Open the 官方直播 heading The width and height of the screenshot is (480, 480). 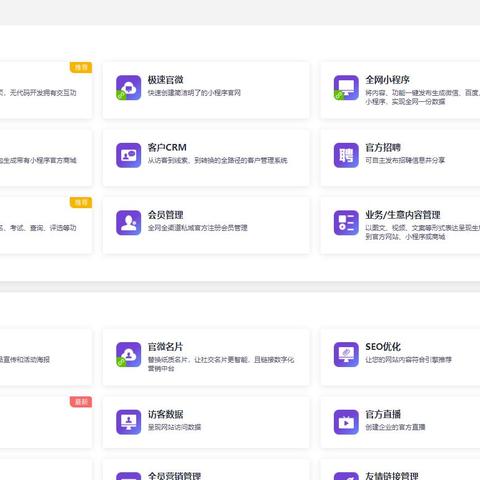pos(383,414)
